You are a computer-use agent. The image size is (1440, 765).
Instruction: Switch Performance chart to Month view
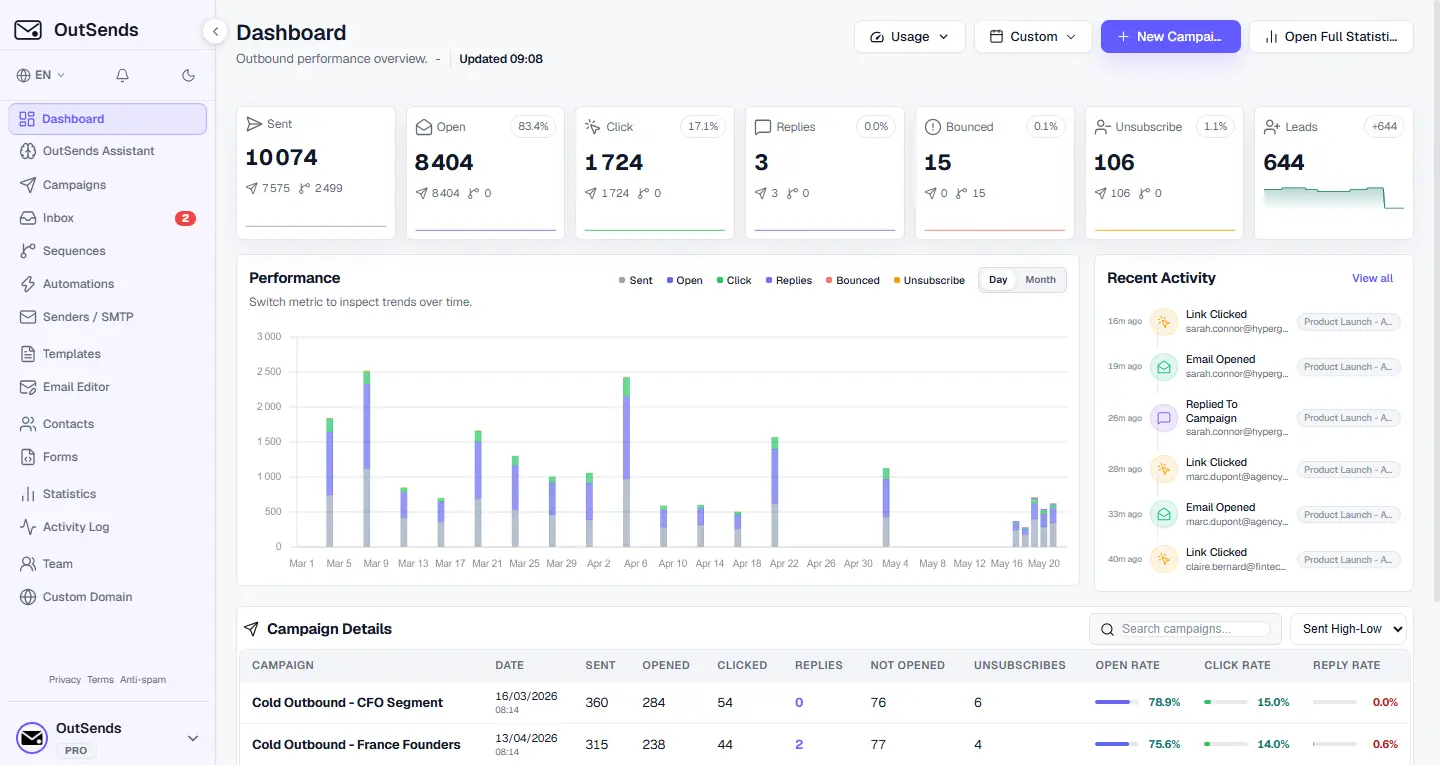click(x=1040, y=280)
